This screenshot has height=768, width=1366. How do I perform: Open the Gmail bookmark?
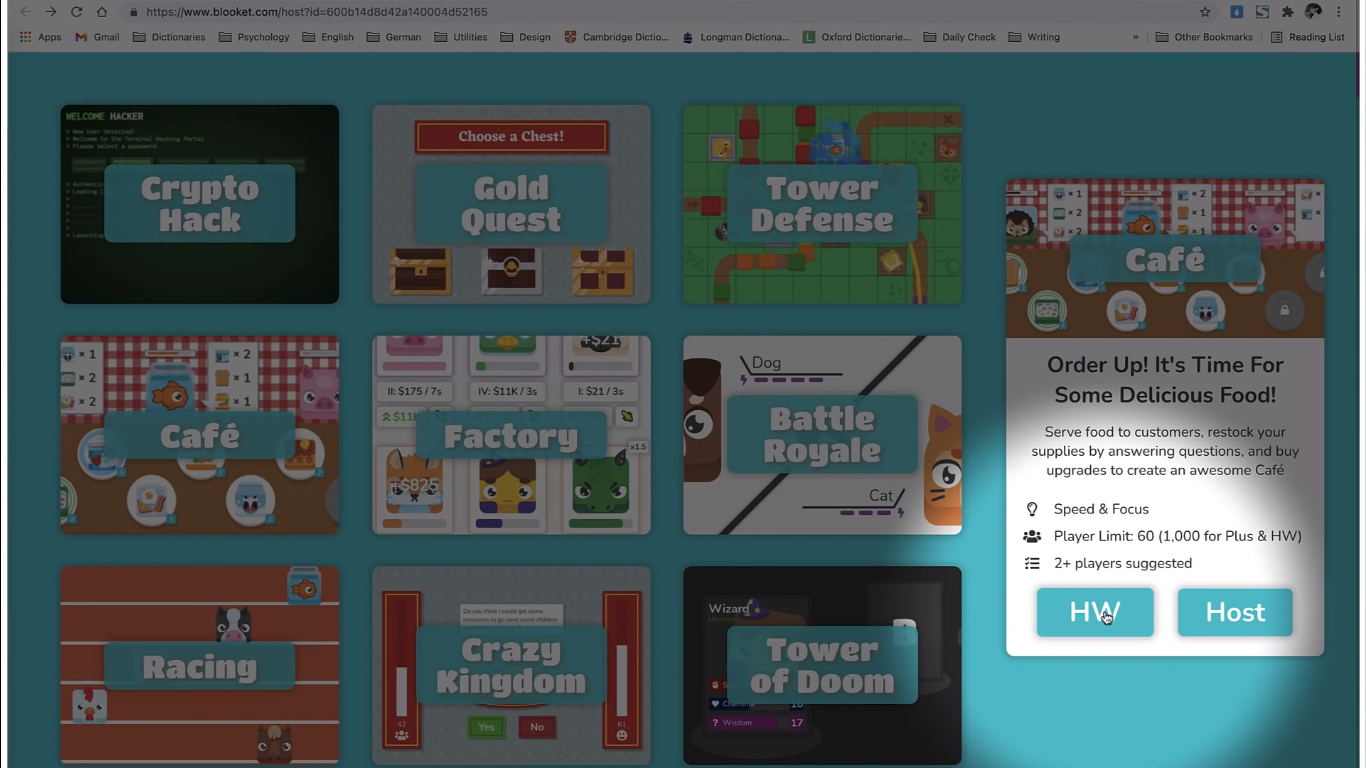pos(97,37)
